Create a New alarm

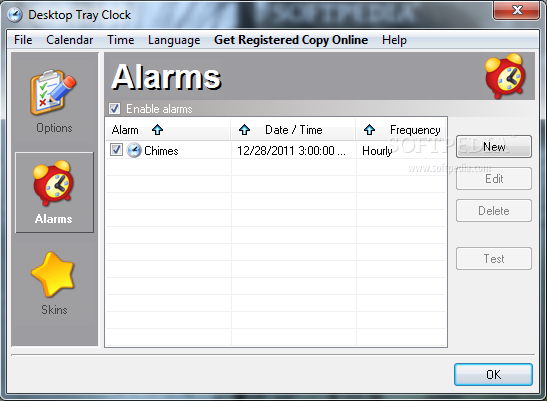coord(494,147)
